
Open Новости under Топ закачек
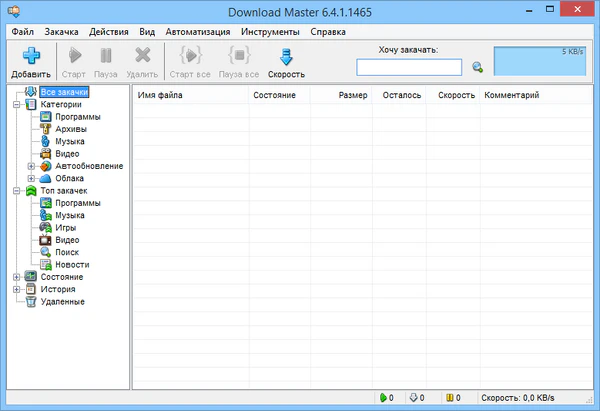click(72, 264)
